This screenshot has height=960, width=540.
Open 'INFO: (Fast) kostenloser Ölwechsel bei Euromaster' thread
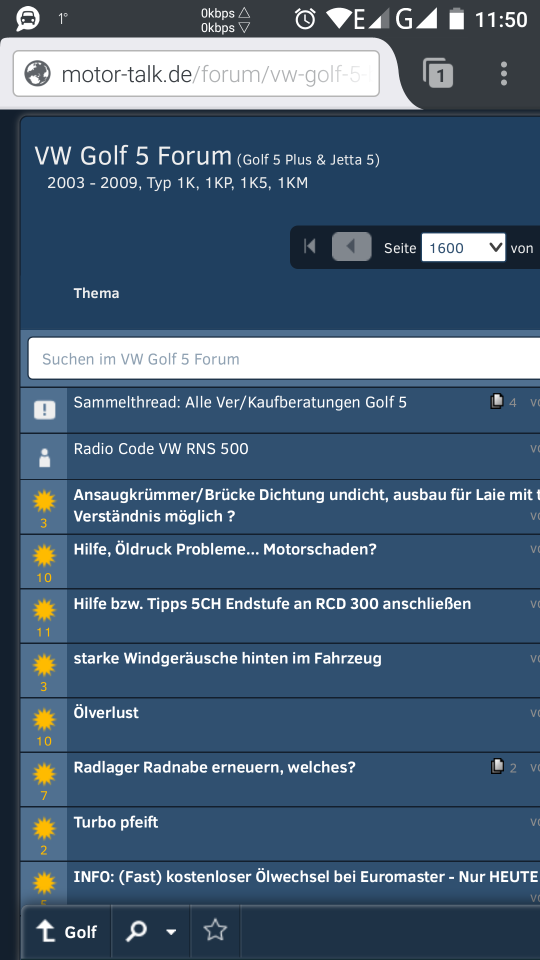306,877
